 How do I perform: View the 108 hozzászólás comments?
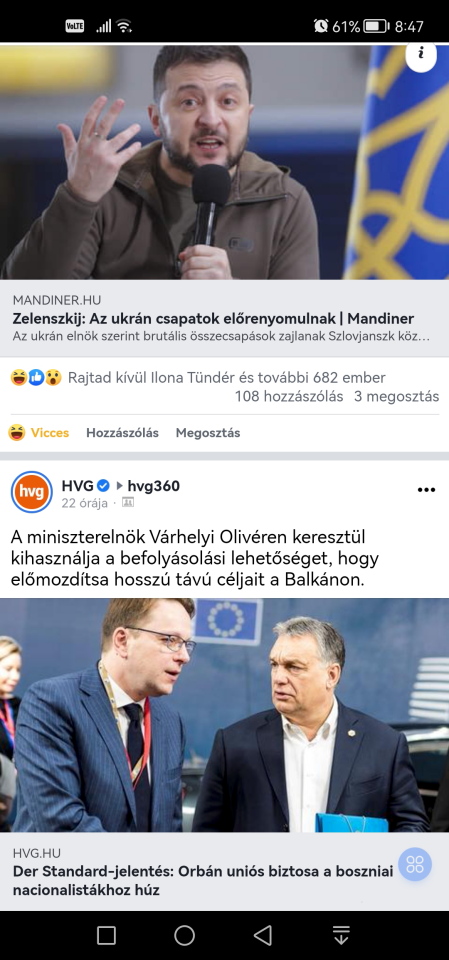click(289, 396)
